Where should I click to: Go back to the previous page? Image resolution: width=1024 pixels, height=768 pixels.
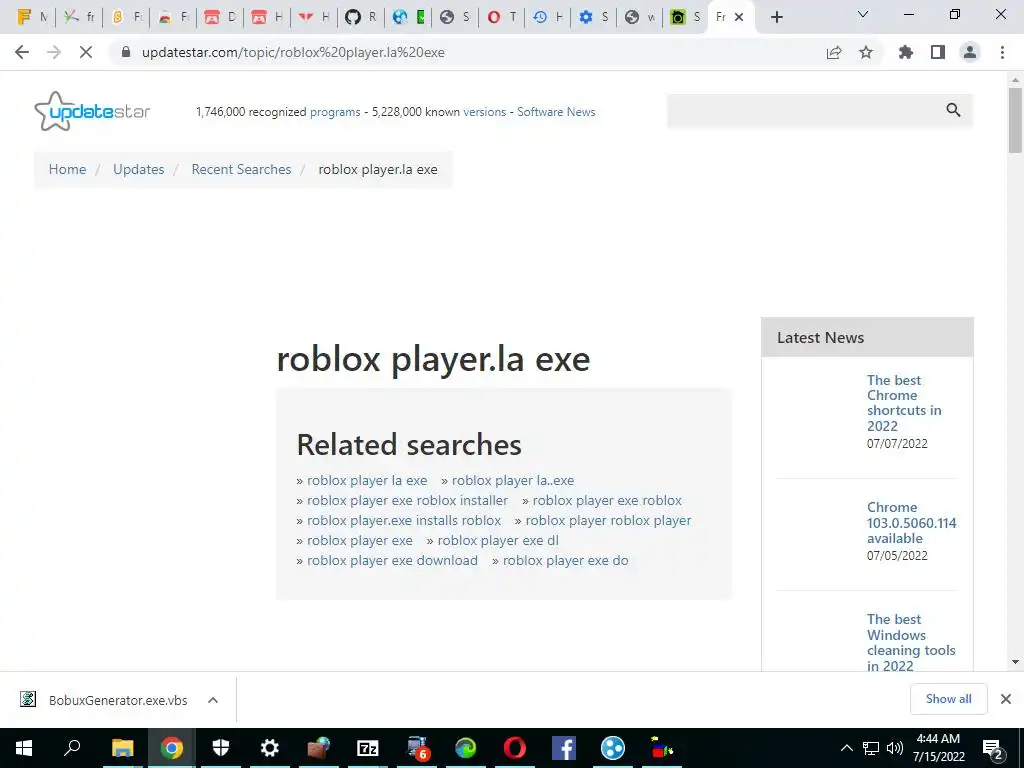pyautogui.click(x=22, y=52)
